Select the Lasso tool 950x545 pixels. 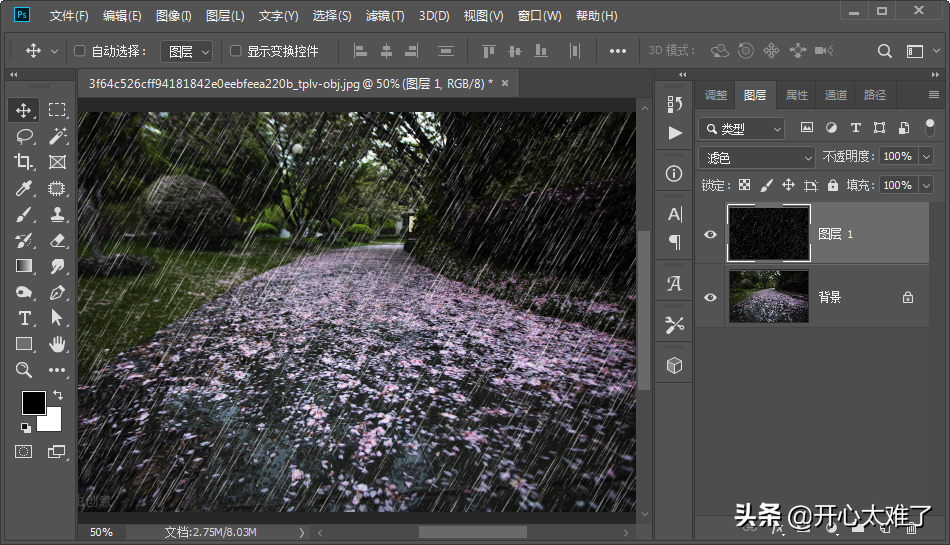pyautogui.click(x=24, y=136)
